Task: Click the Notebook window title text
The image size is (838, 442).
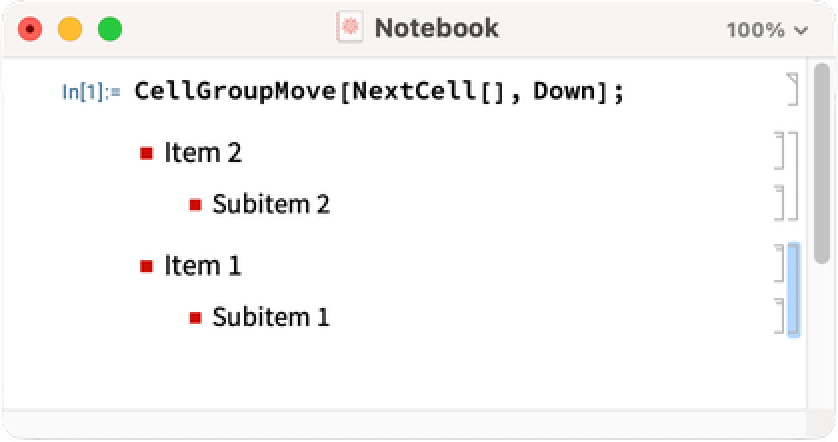Action: pos(436,28)
